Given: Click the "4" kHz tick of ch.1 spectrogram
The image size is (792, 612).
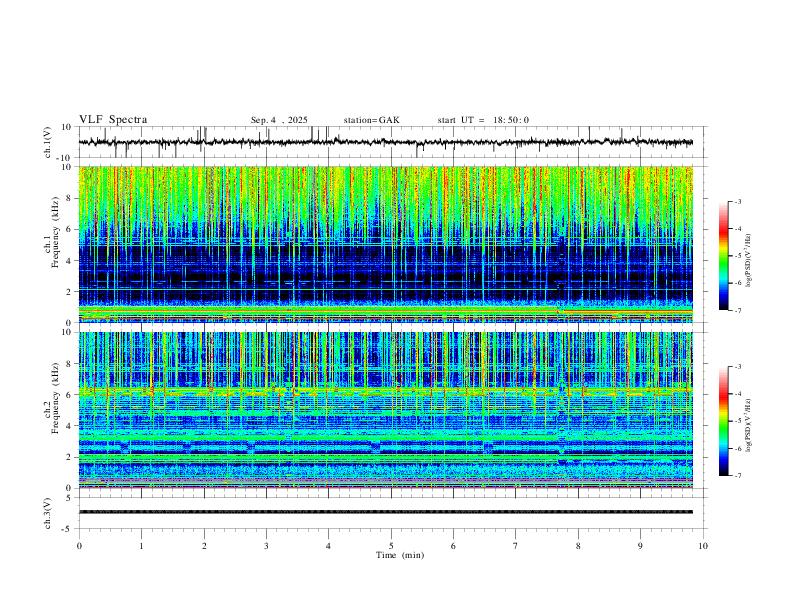Looking at the screenshot, I should coord(69,261).
